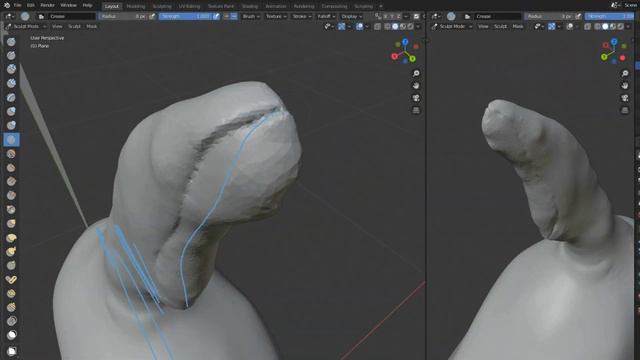Switch perspective/orthographic in left viewport

[x=416, y=110]
